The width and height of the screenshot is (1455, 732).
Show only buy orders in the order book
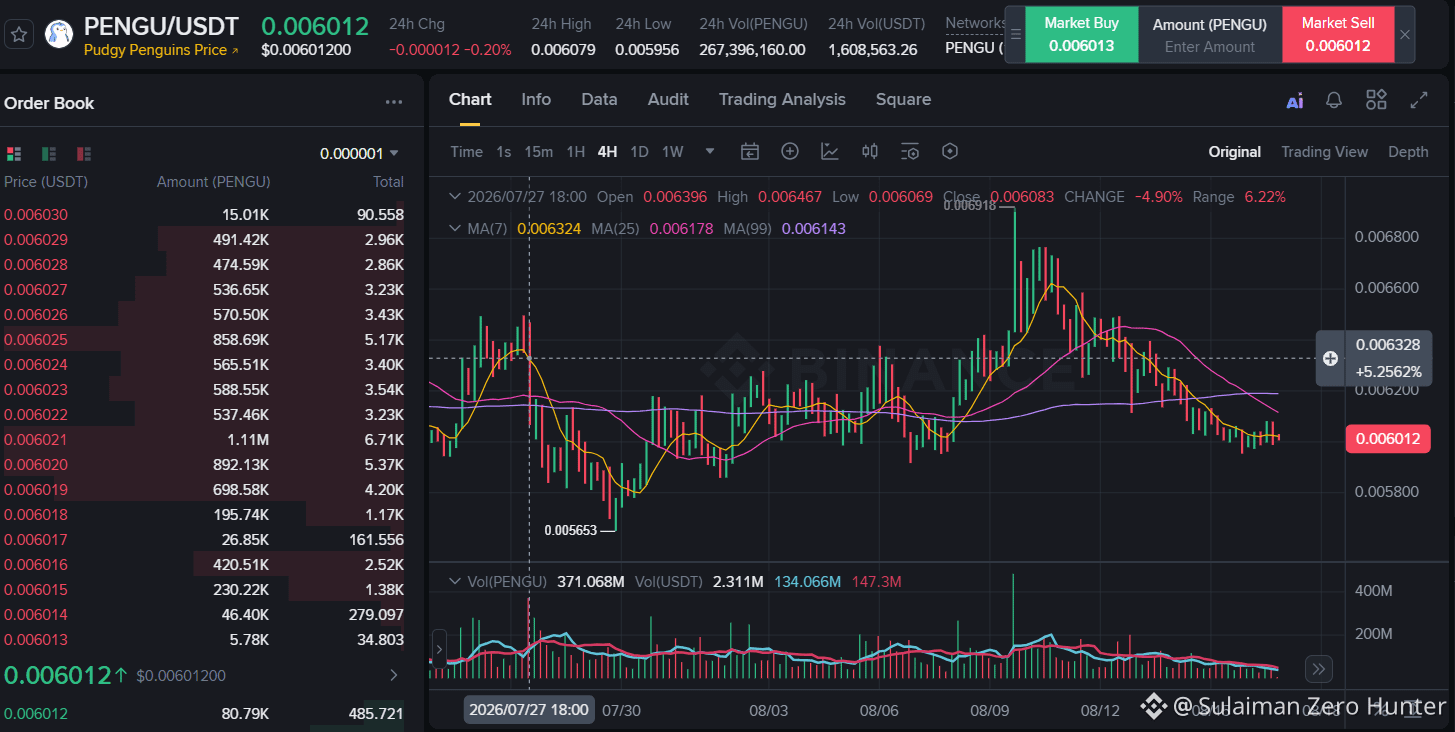pos(49,153)
